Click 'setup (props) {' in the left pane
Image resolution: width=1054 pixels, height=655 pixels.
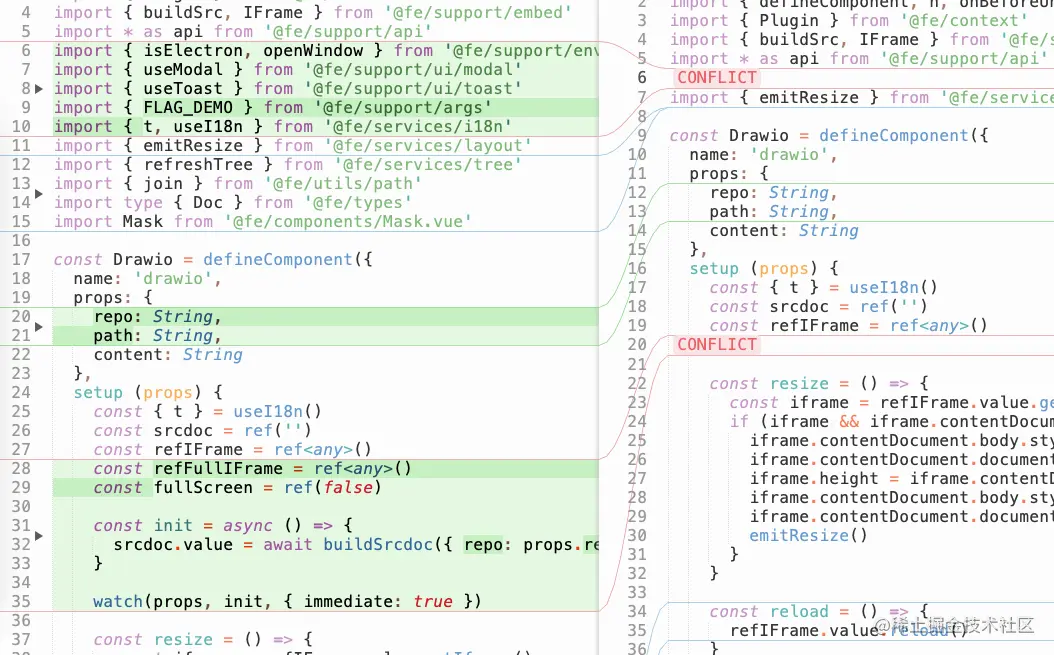[x=147, y=393]
